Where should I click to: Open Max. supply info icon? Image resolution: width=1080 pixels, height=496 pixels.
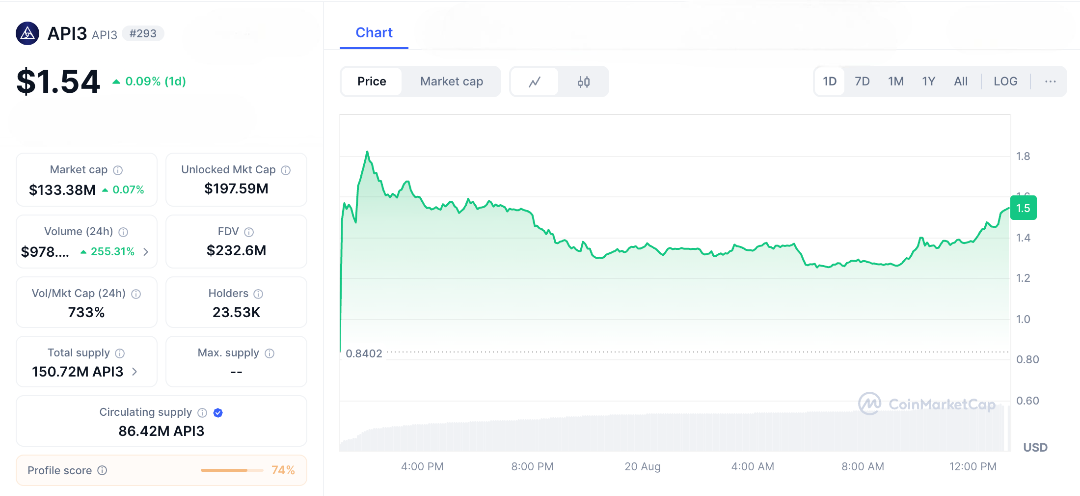[x=269, y=353]
